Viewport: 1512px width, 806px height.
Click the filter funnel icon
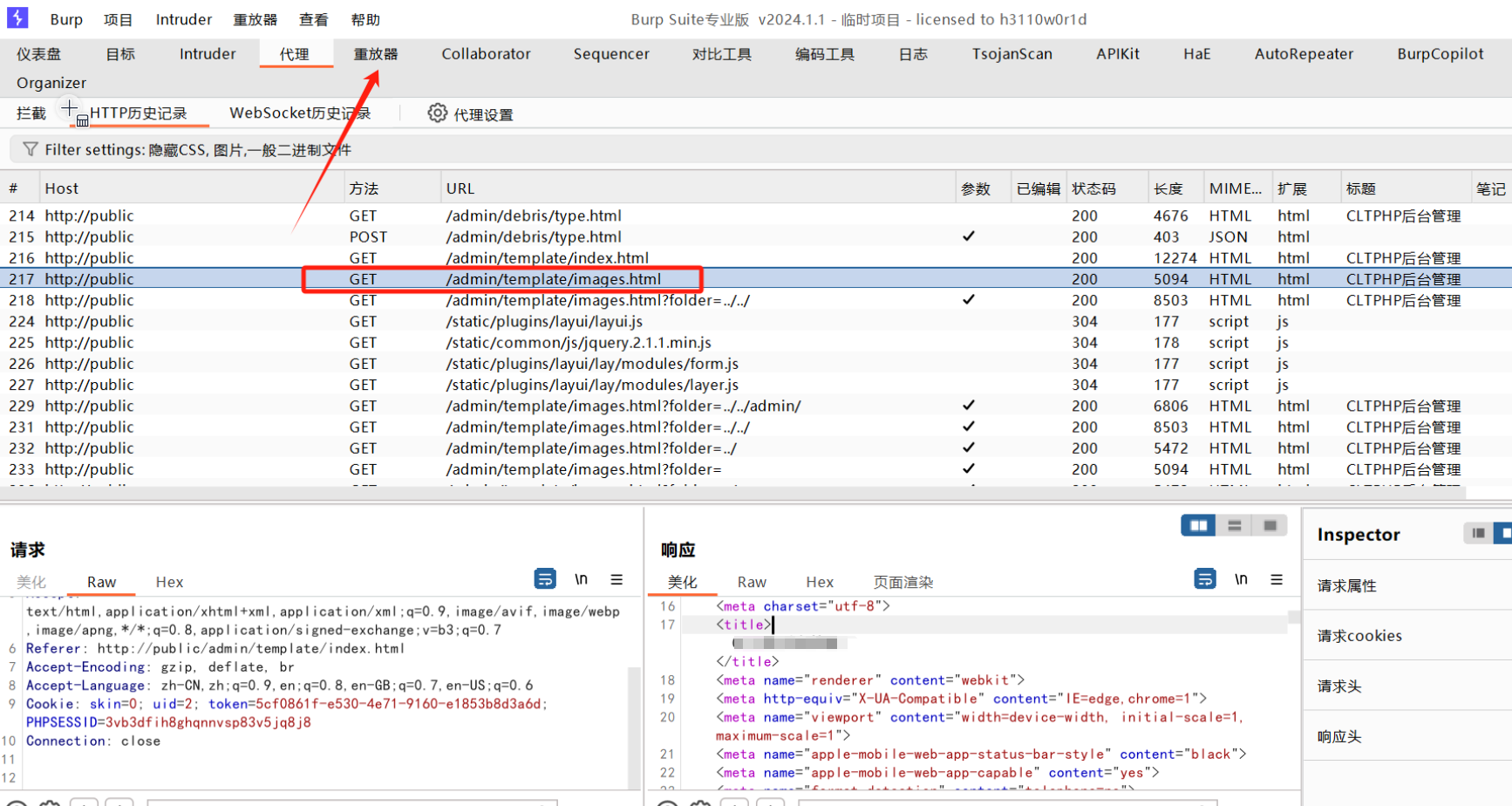pos(31,149)
